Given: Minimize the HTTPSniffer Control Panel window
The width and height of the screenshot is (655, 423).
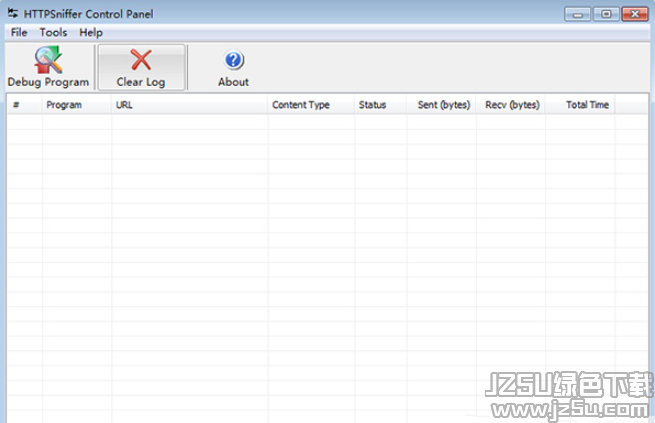Looking at the screenshot, I should pos(577,14).
